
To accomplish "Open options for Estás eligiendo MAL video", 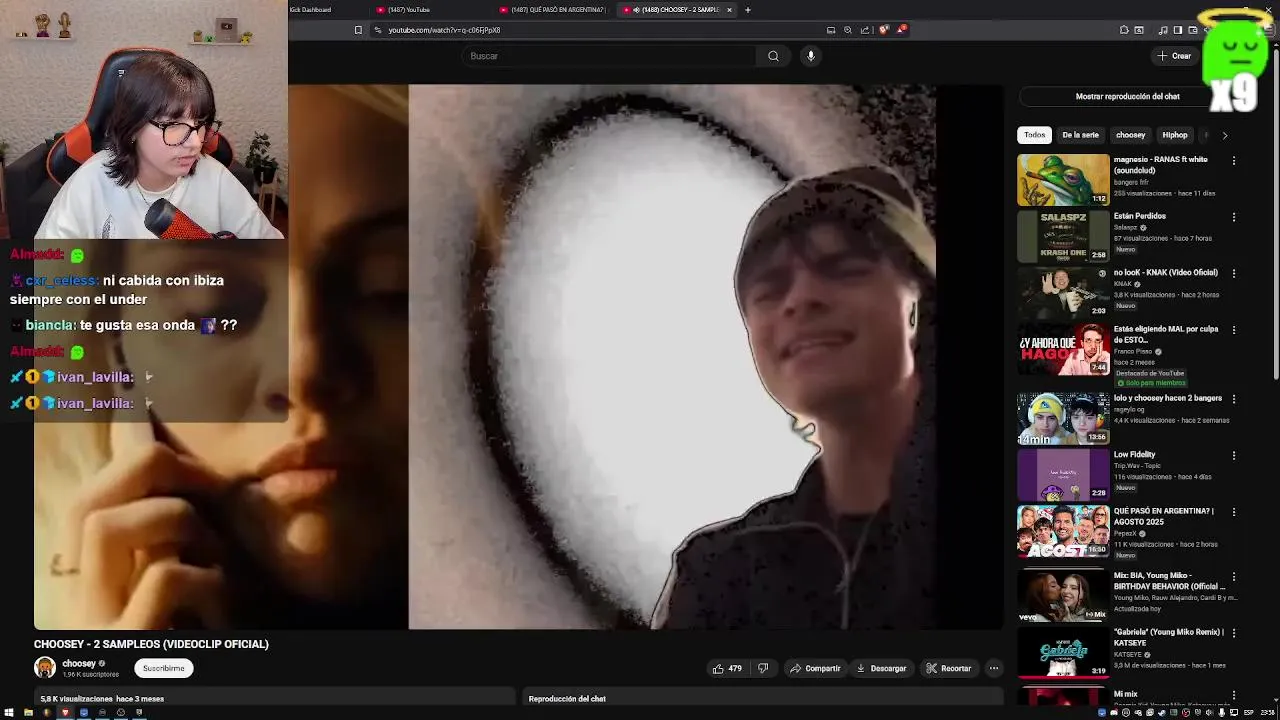I will (1234, 330).
